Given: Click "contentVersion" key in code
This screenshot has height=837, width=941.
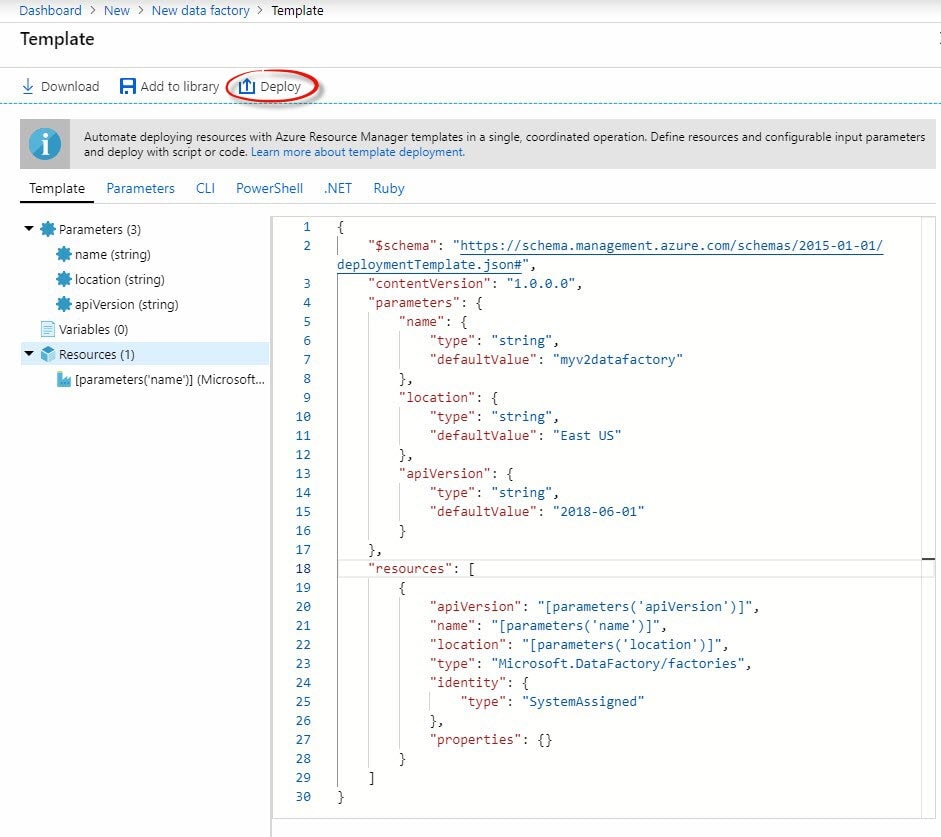Looking at the screenshot, I should [429, 283].
